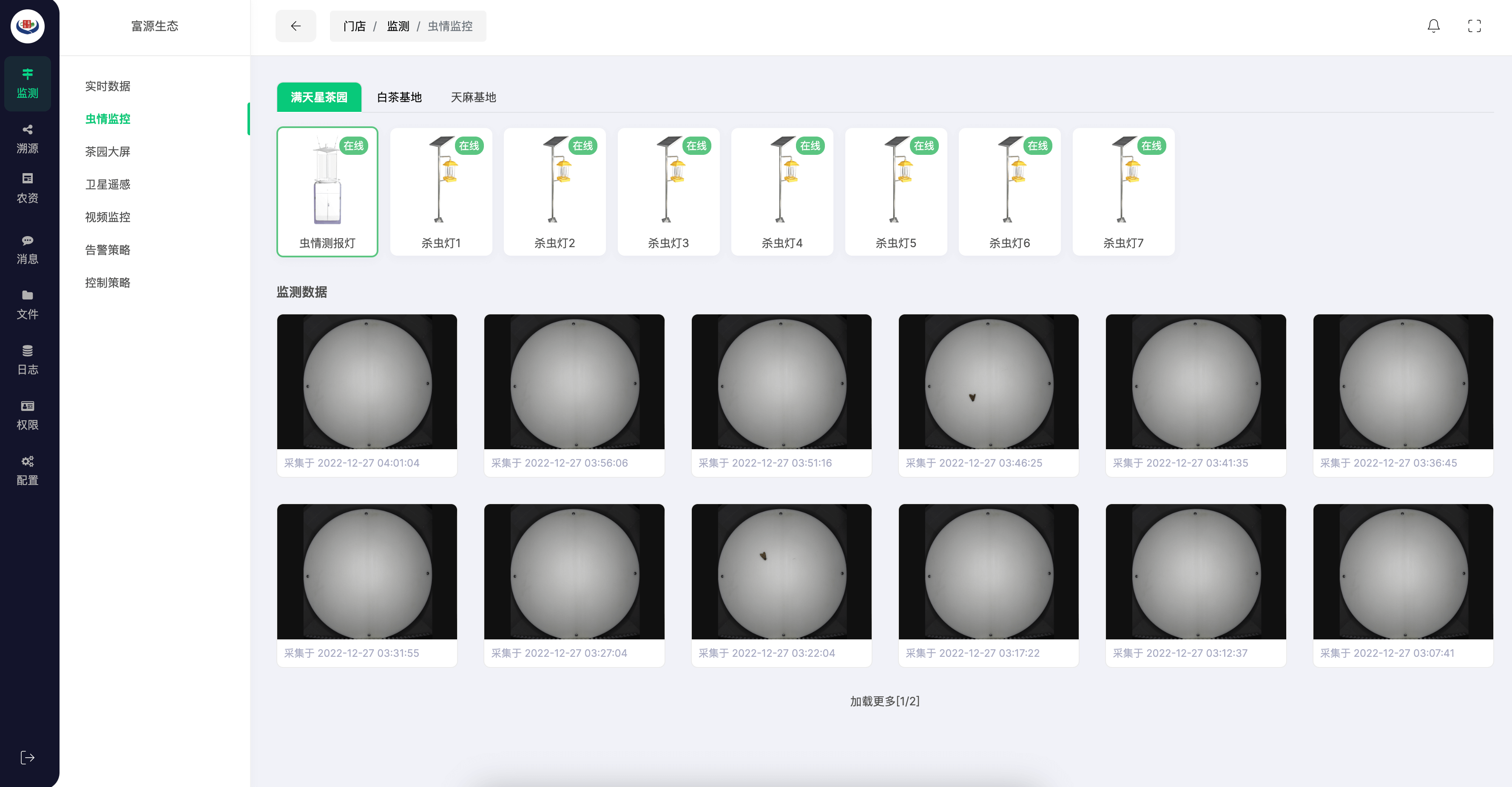Select the 杀虫灯7 device card
1512x787 pixels.
1123,191
